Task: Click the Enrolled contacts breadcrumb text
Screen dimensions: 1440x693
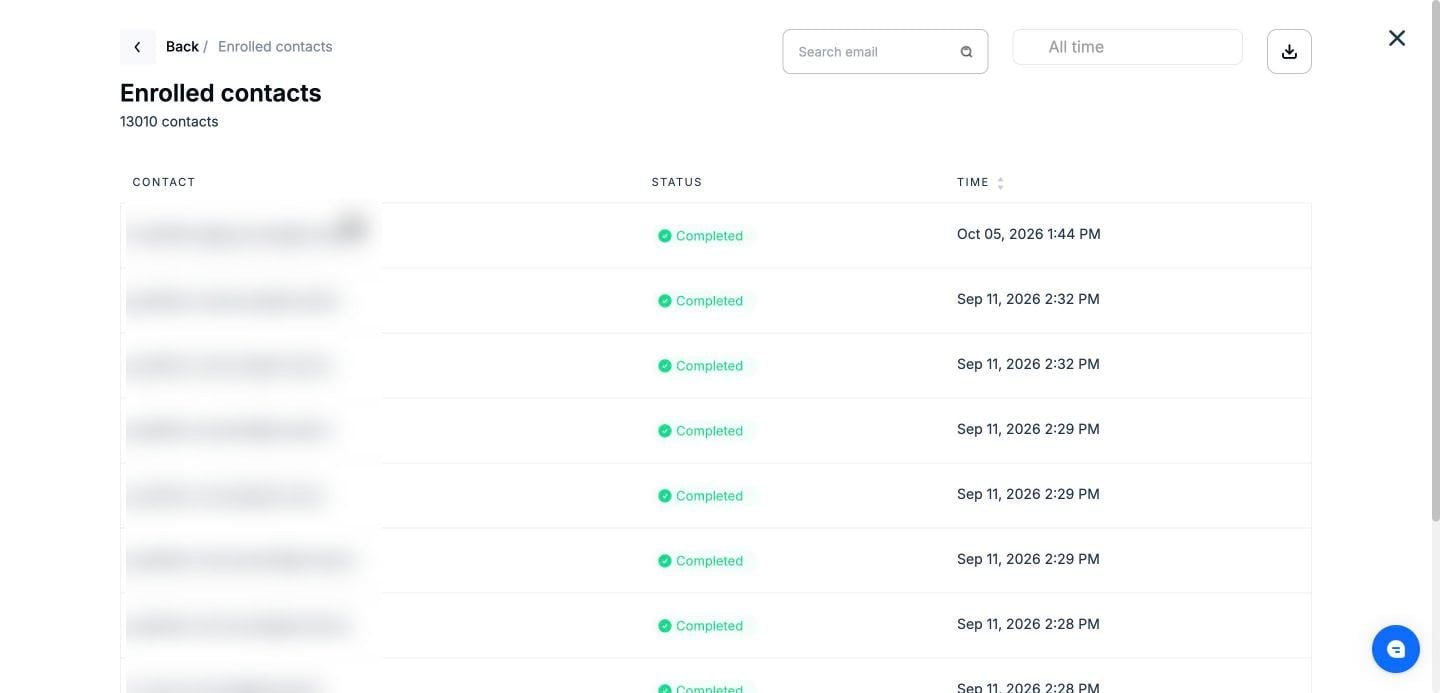Action: 275,47
